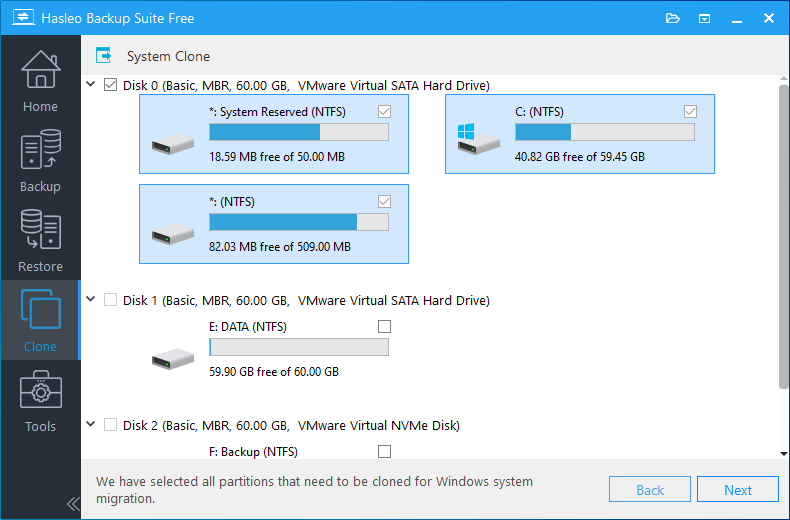This screenshot has height=520, width=790.
Task: Toggle the System Reserved partition checkbox
Action: click(x=384, y=111)
